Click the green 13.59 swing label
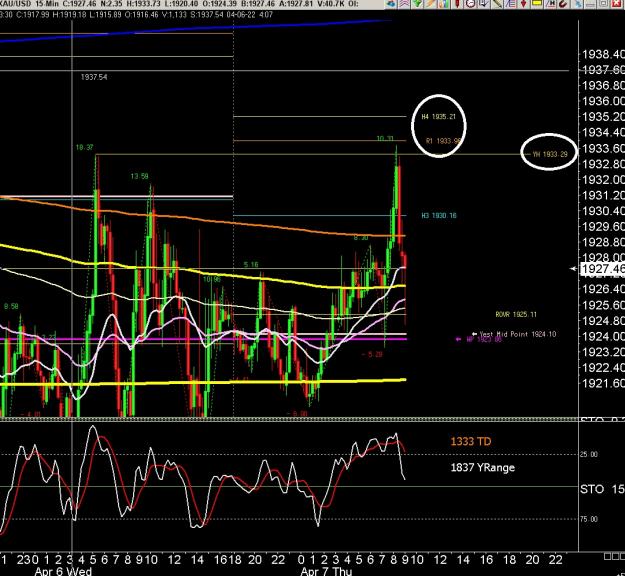 pos(140,176)
